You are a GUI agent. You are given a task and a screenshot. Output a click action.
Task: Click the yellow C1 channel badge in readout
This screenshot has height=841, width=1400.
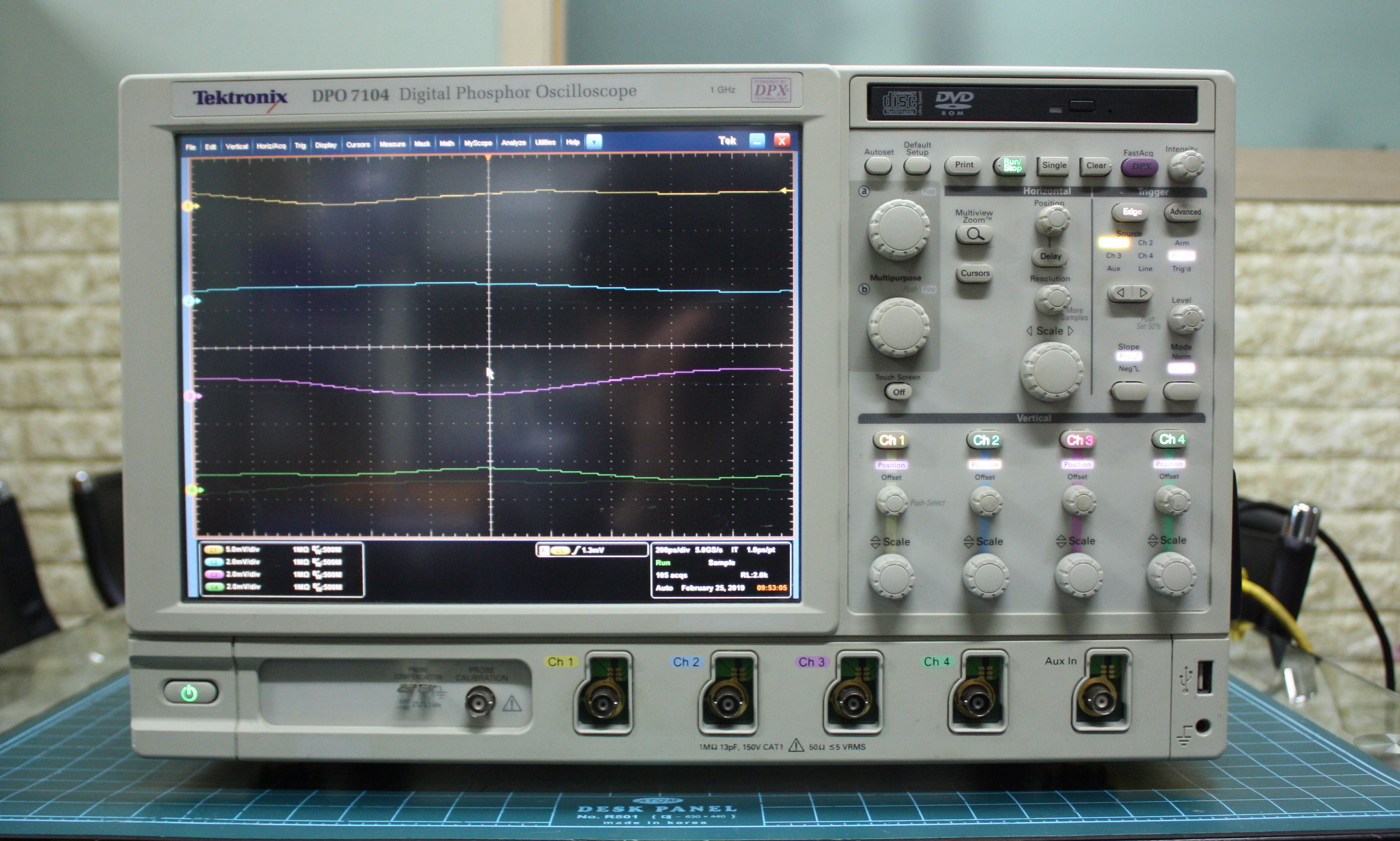pos(214,550)
